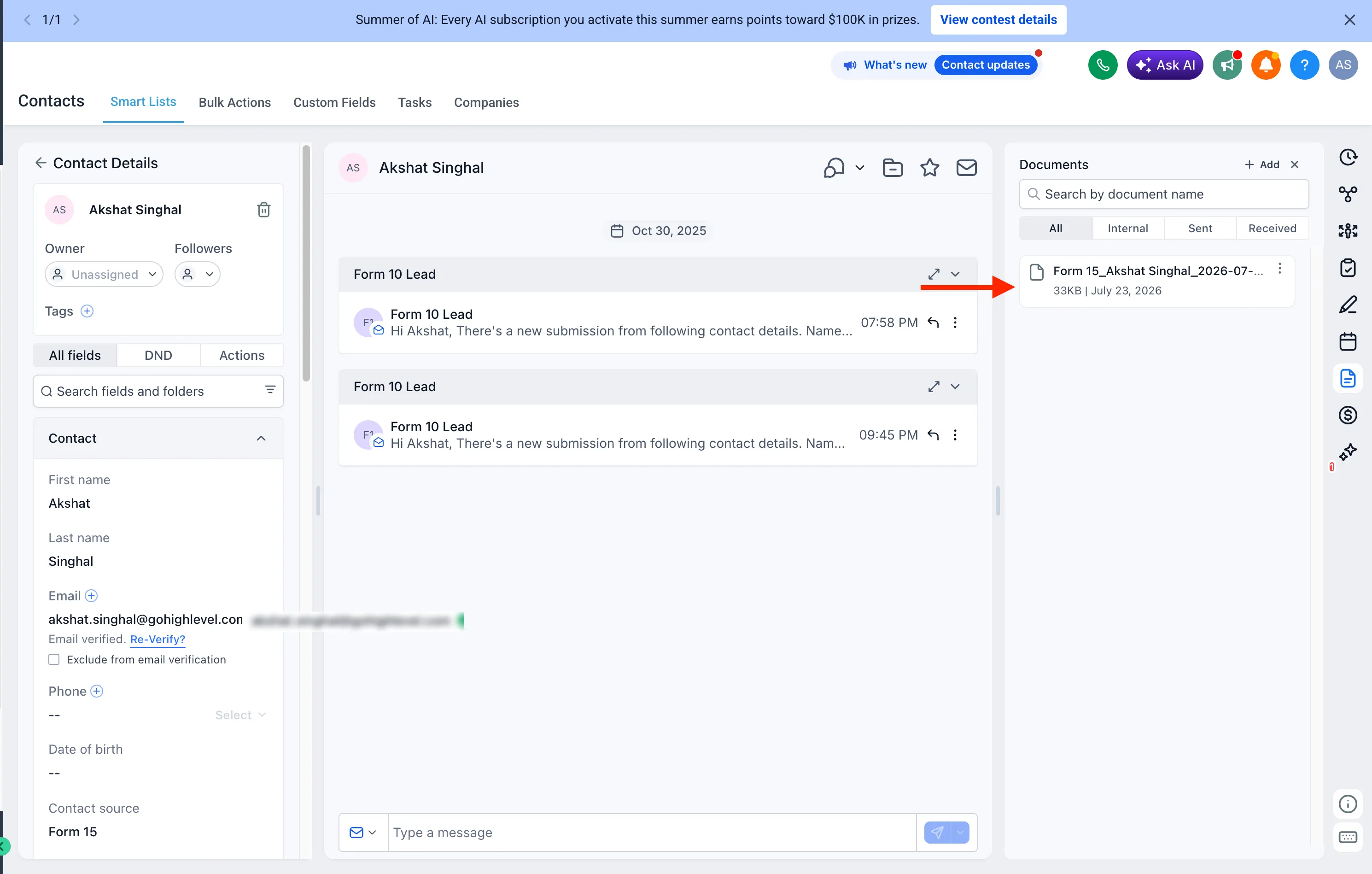The width and height of the screenshot is (1372, 874).
Task: Expand the email channel selector beside message box
Action: tap(363, 833)
